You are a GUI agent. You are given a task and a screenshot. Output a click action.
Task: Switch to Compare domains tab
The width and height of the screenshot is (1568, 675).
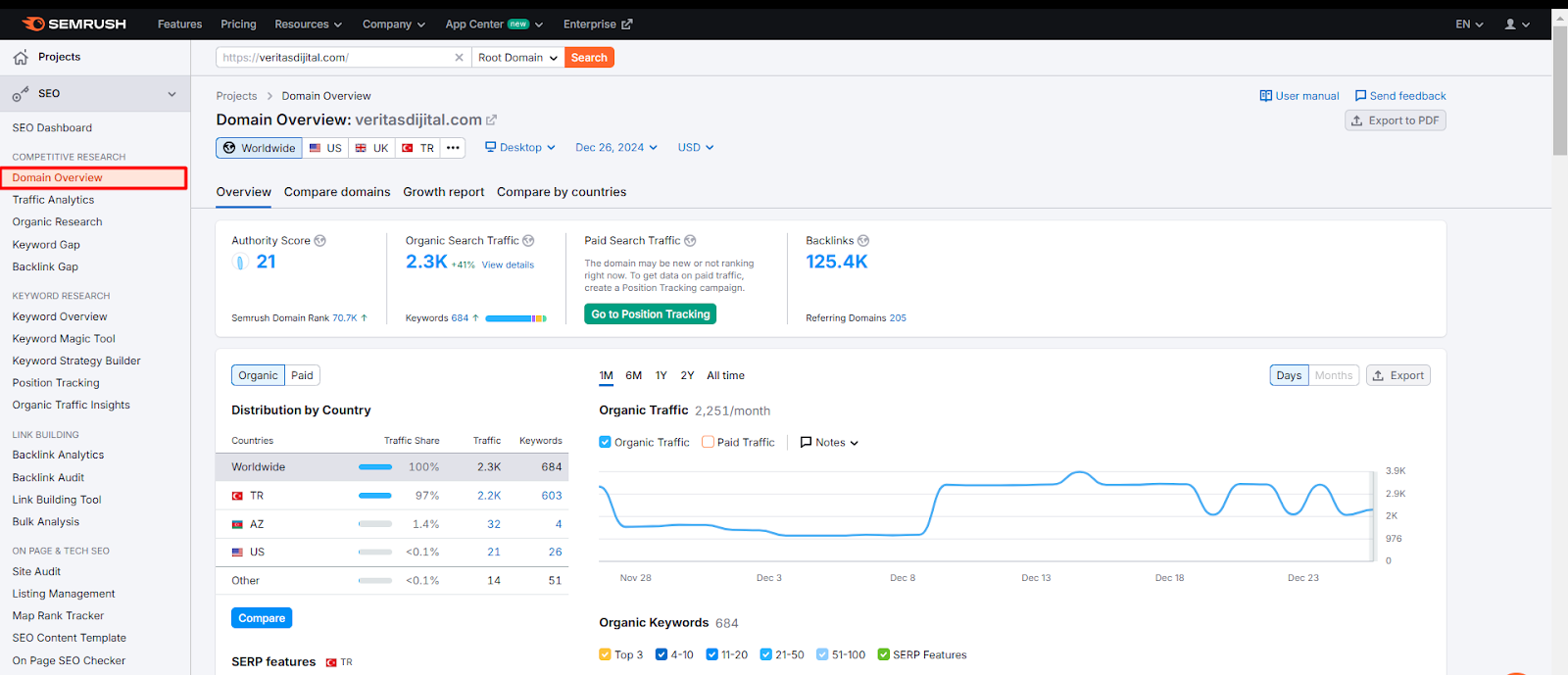(337, 192)
